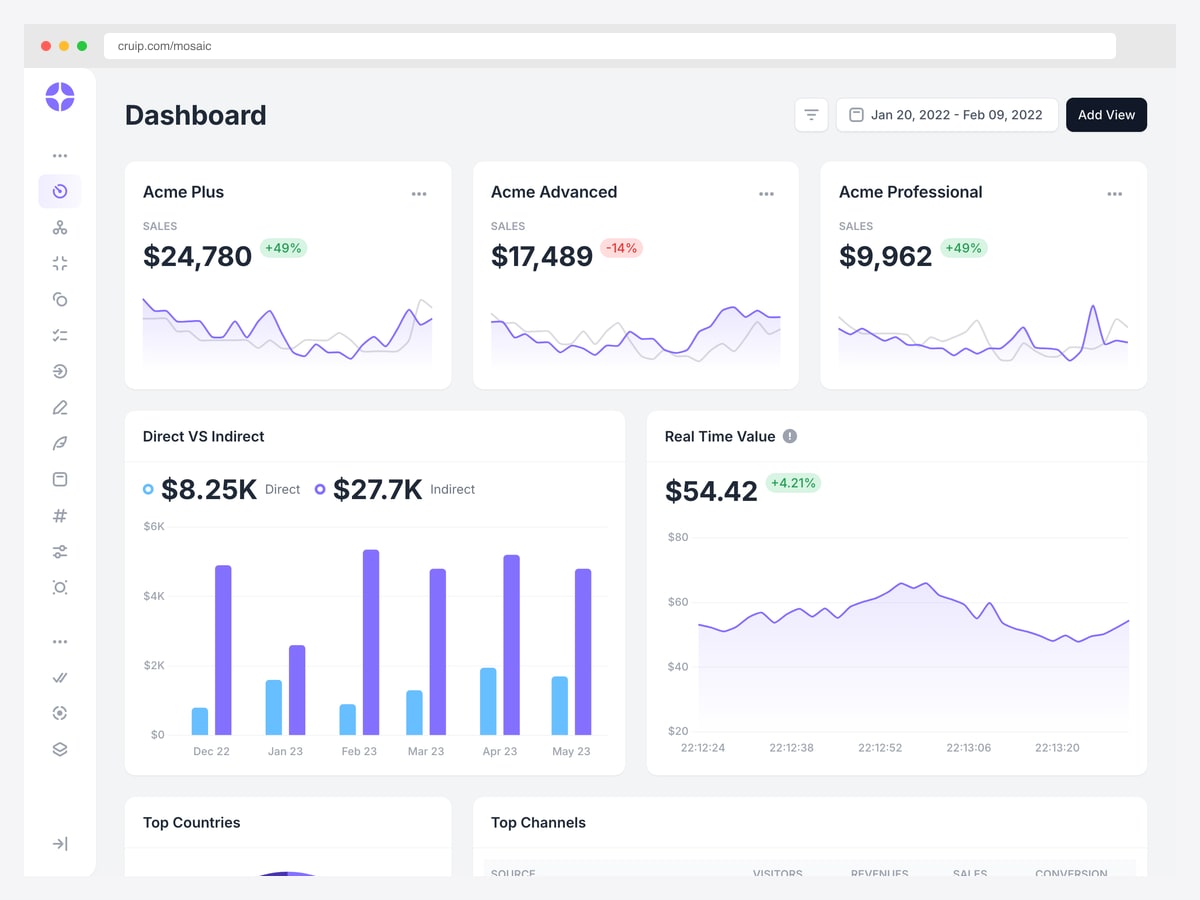The image size is (1200, 900).
Task: Click the Top Channels card title
Action: click(538, 823)
